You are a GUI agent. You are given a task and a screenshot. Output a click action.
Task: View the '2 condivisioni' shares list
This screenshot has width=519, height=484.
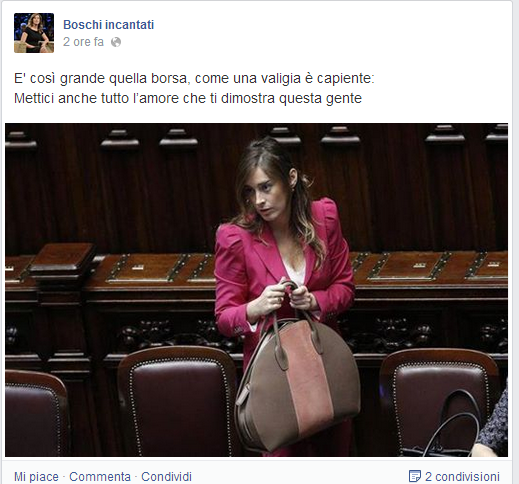click(x=462, y=476)
